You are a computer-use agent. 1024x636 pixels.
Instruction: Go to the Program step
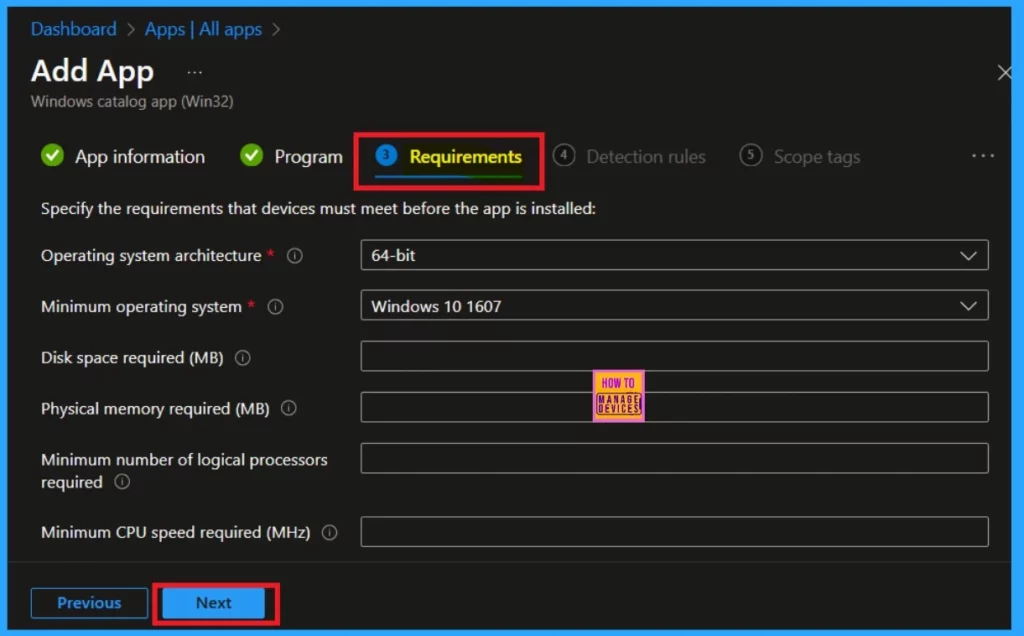click(291, 156)
